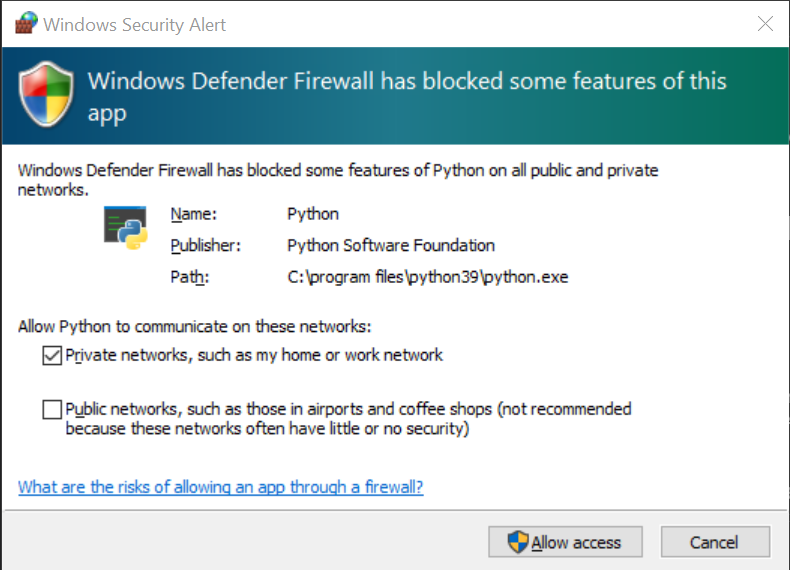Close the Windows Security Alert dialog
The image size is (790, 570).
point(765,24)
